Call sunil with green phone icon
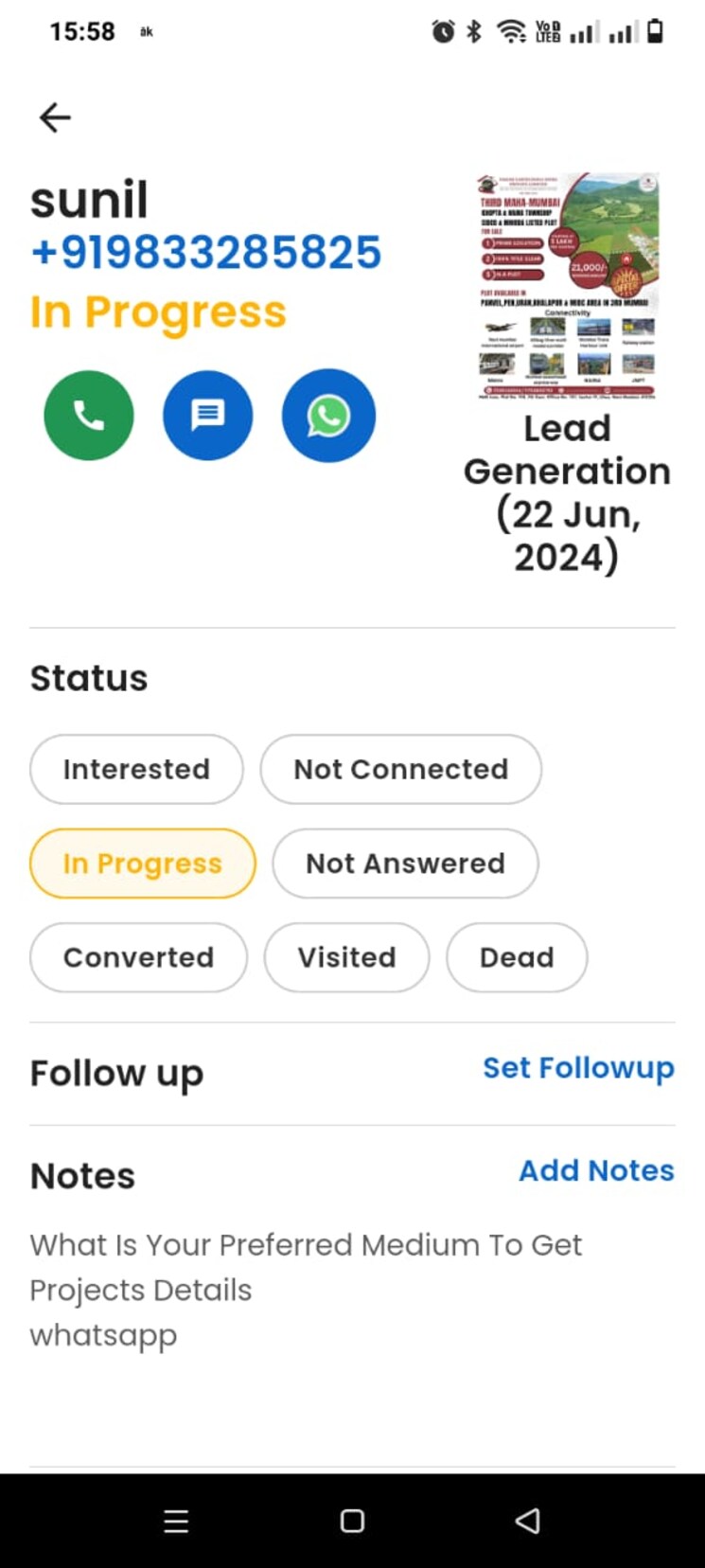The width and height of the screenshot is (705, 1568). [x=89, y=416]
